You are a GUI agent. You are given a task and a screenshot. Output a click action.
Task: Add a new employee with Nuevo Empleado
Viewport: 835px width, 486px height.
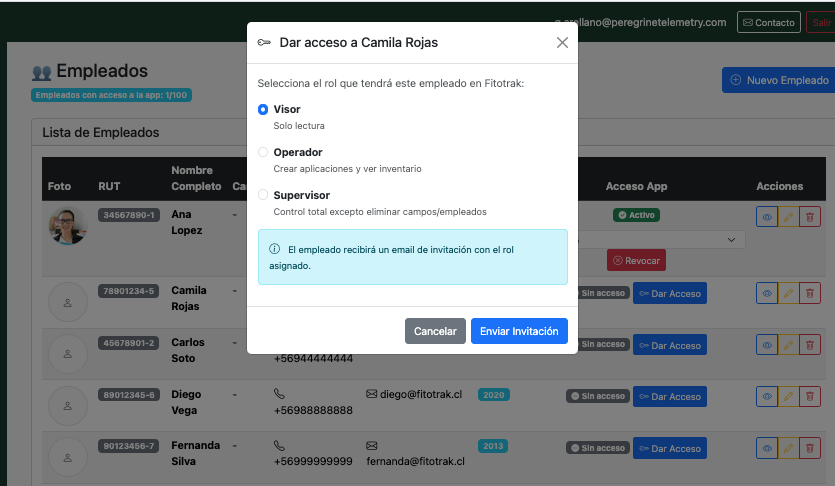tap(781, 80)
